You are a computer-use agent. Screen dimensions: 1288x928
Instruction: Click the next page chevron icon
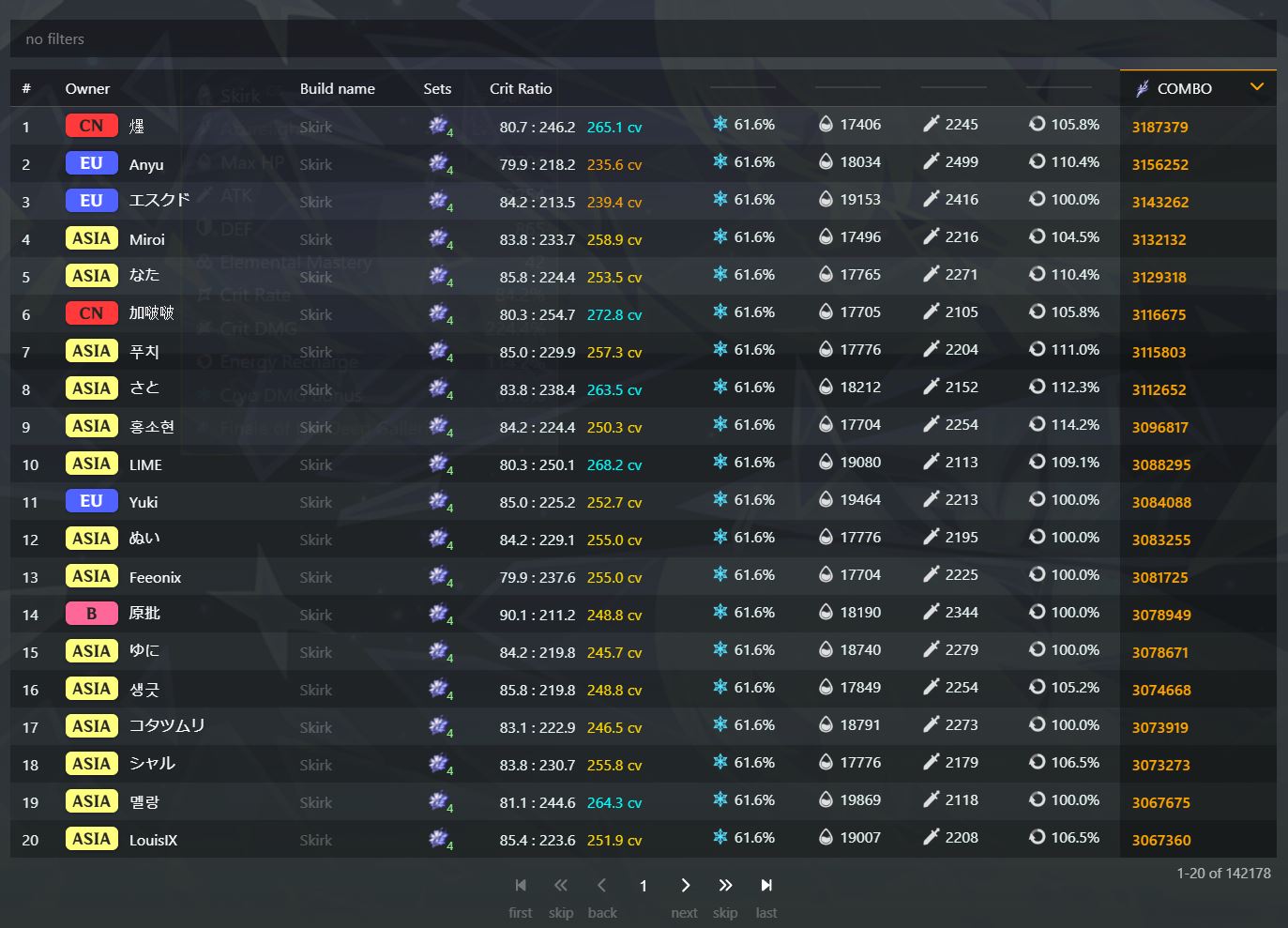(685, 885)
